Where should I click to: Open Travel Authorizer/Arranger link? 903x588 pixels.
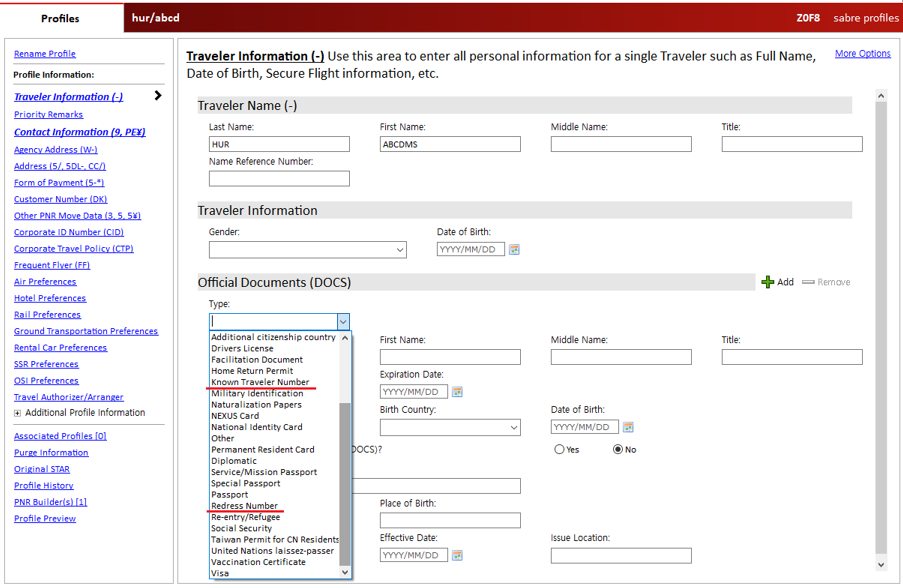tap(69, 397)
